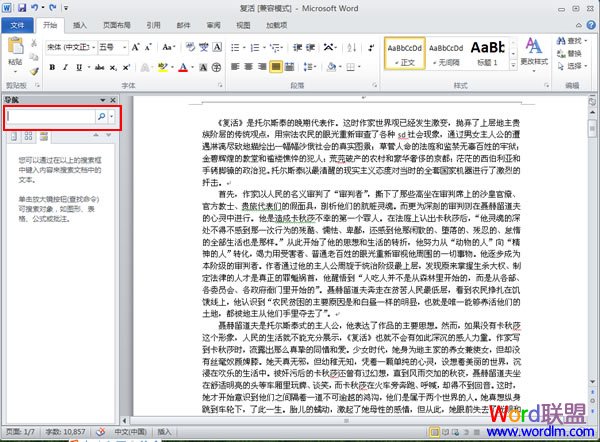Click the Paste (粘贴) icon
This screenshot has width=600, height=442.
(x=17, y=56)
